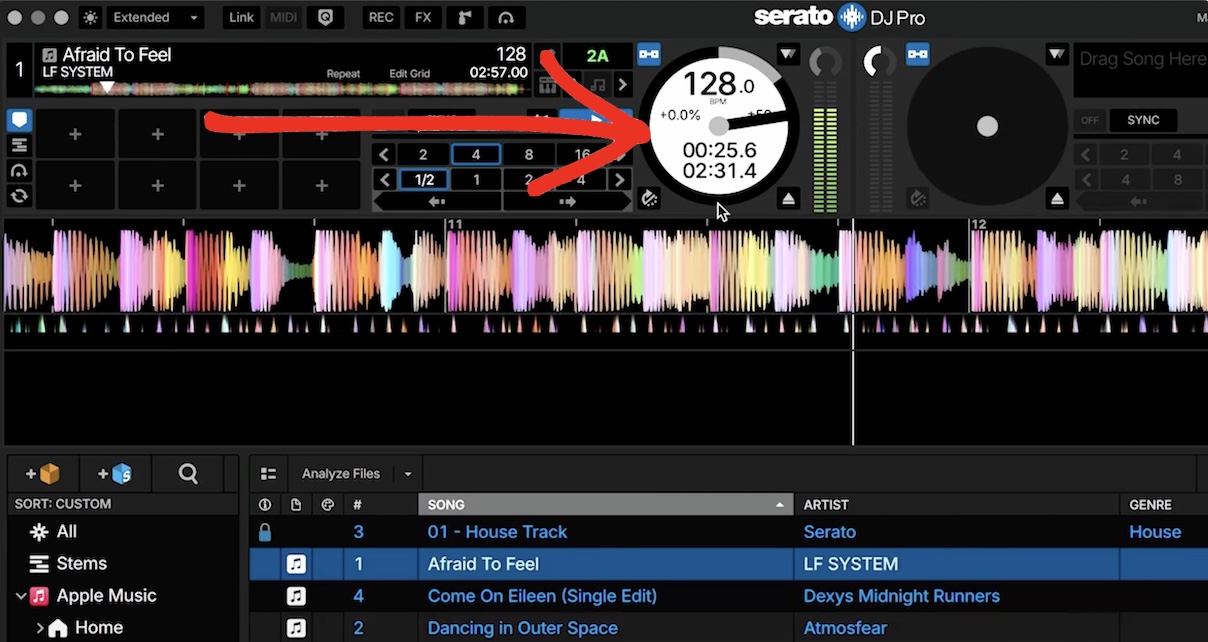Sort library by the GENRE column

pyautogui.click(x=1163, y=505)
